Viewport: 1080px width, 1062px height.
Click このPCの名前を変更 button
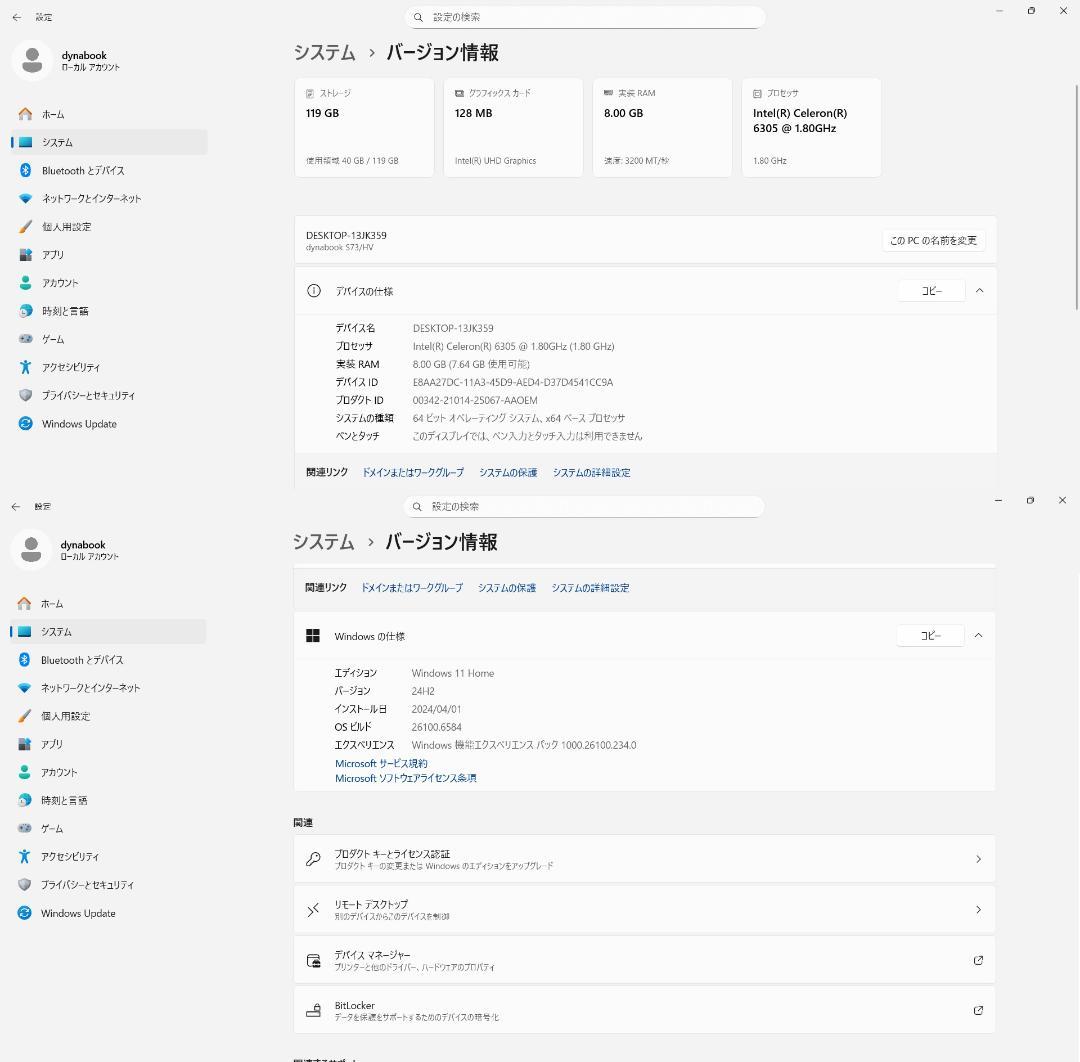[x=934, y=240]
